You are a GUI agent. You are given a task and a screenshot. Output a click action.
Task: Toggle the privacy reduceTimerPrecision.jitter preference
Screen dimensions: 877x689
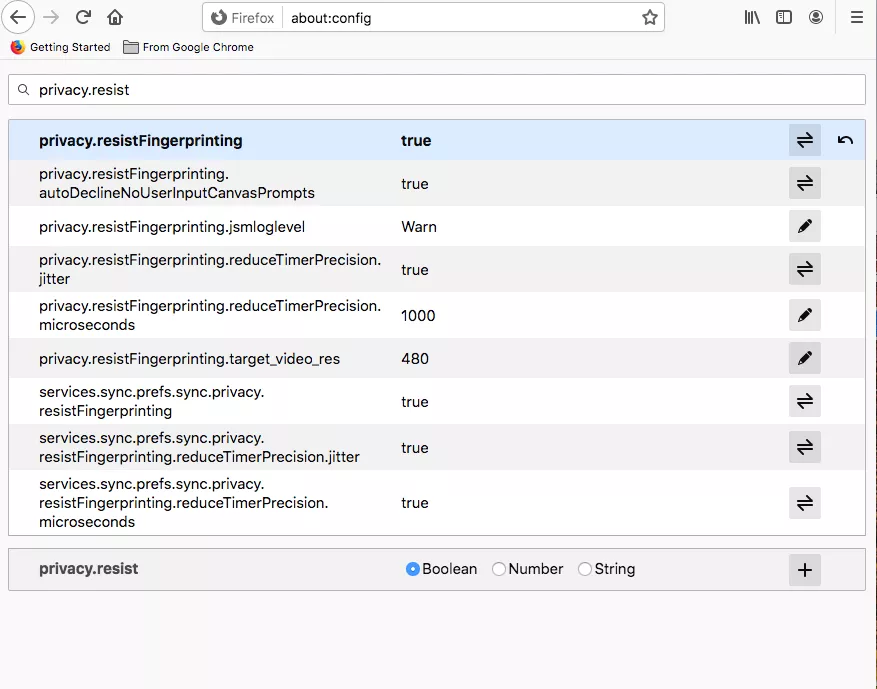click(x=804, y=269)
